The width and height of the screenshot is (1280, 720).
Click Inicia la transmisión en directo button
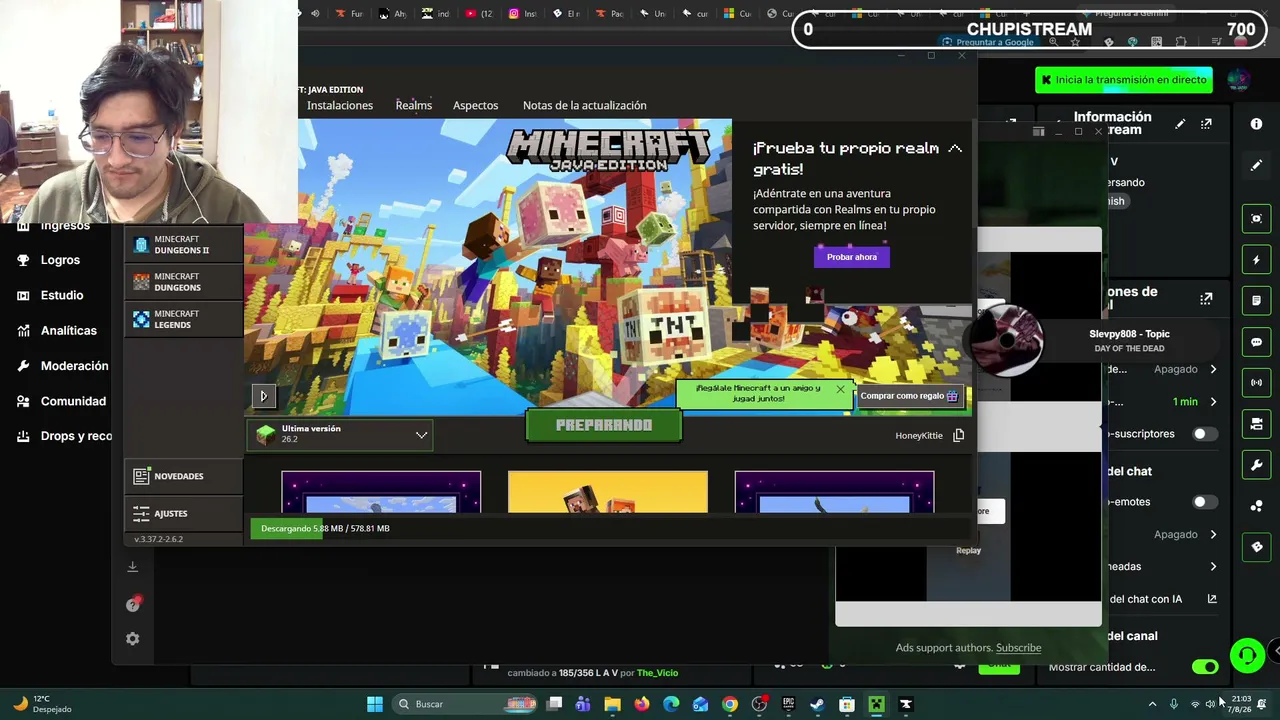point(1124,80)
